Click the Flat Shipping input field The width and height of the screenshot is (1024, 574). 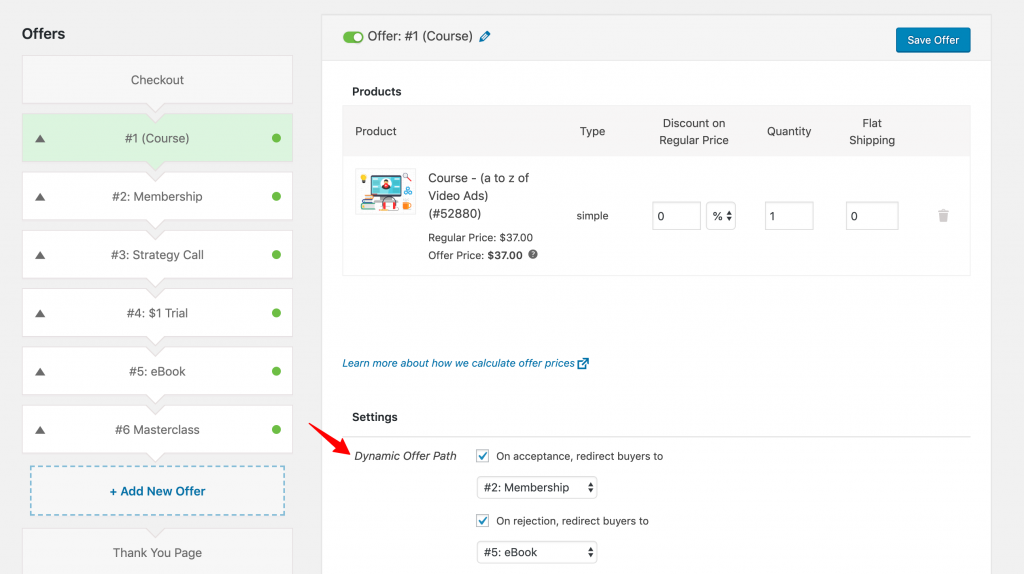click(872, 216)
